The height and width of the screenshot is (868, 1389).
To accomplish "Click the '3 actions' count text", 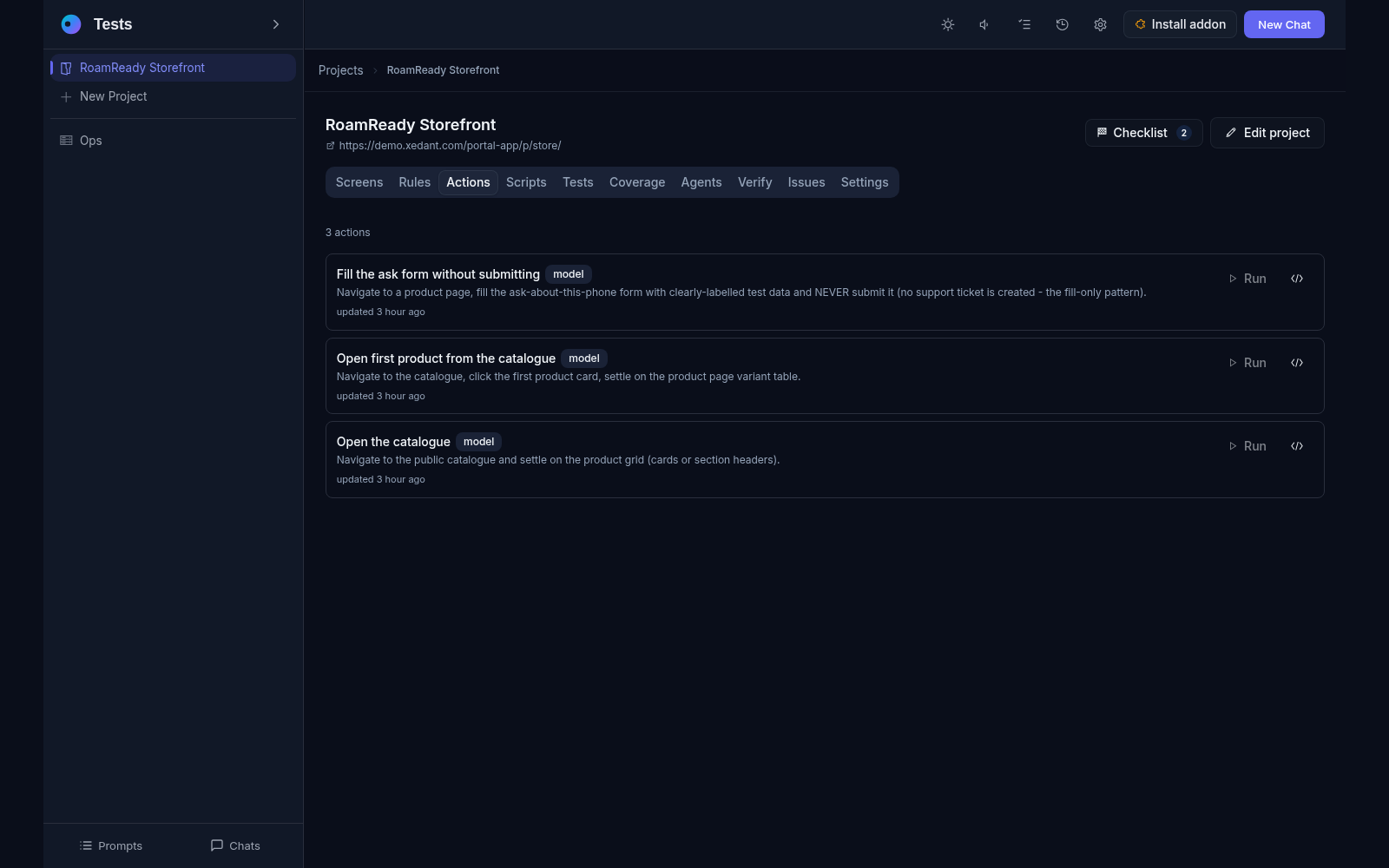I will coord(347,233).
